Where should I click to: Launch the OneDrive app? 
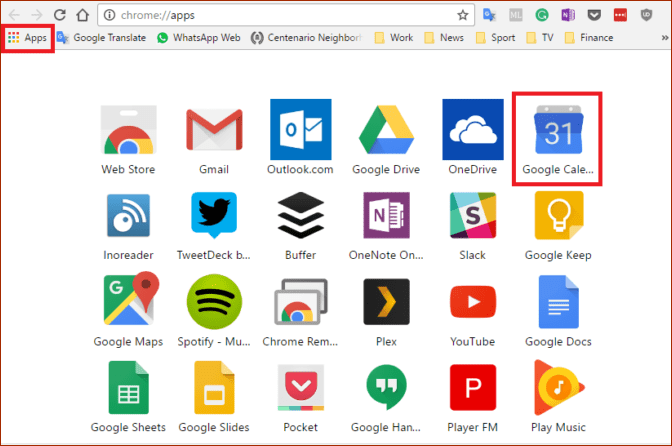coord(473,138)
